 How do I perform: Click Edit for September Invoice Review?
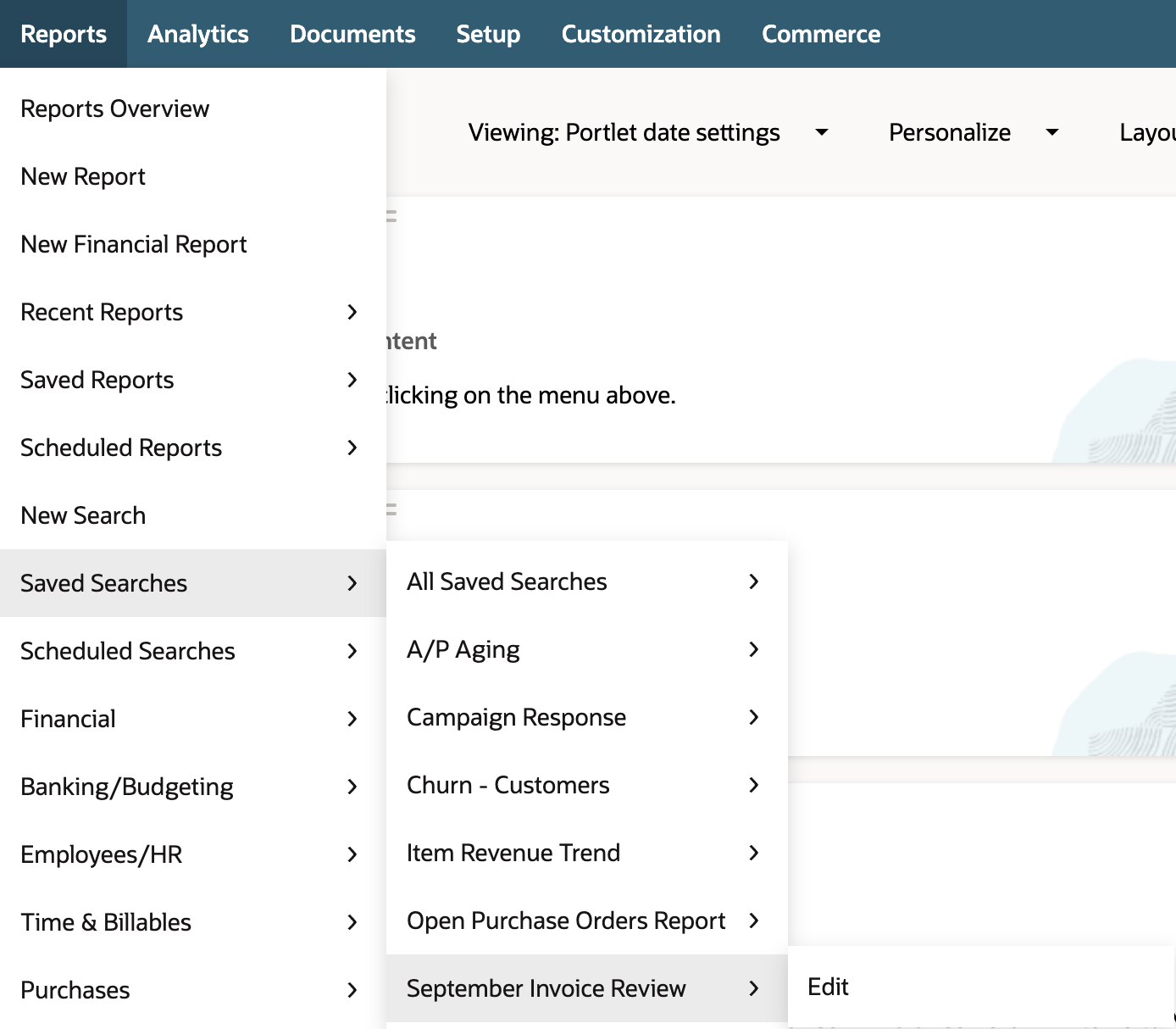981,987
